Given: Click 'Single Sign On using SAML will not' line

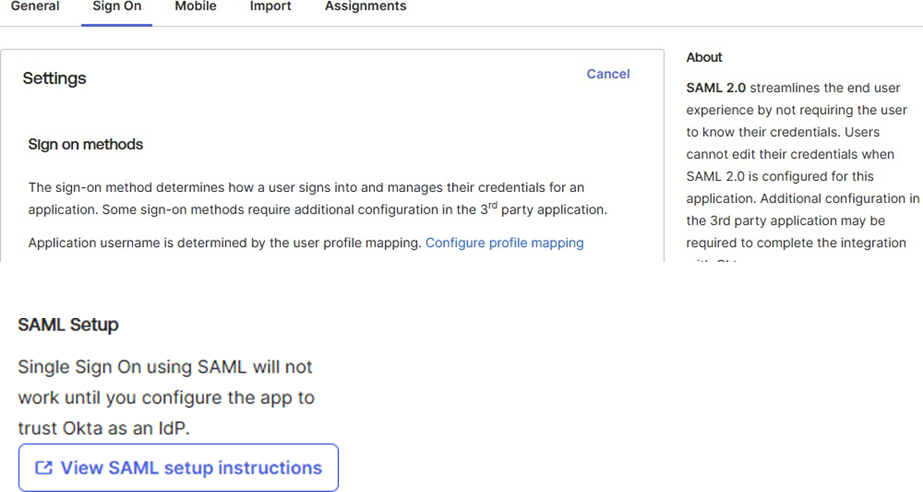Looking at the screenshot, I should (x=165, y=367).
